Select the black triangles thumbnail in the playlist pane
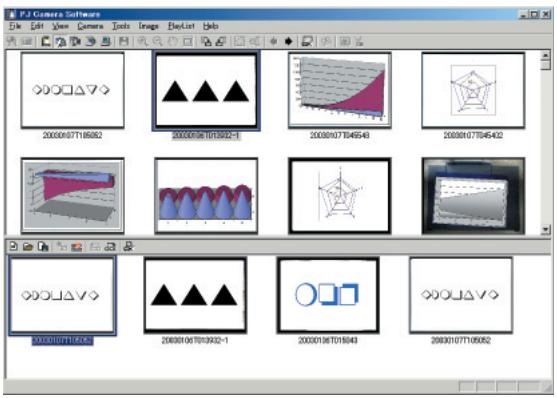 coord(195,295)
